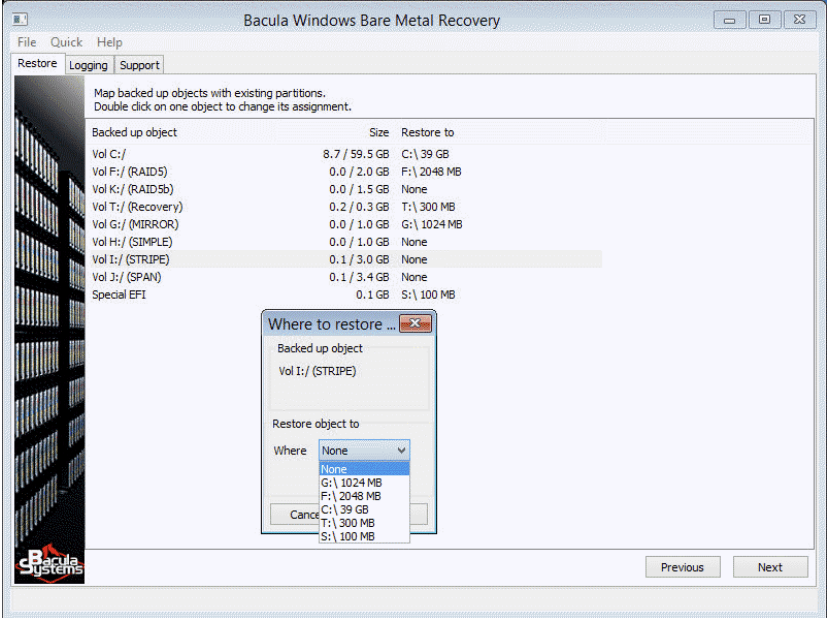Select F:\ 2048 MB option
Viewport: 827px width, 618px height.
(351, 496)
